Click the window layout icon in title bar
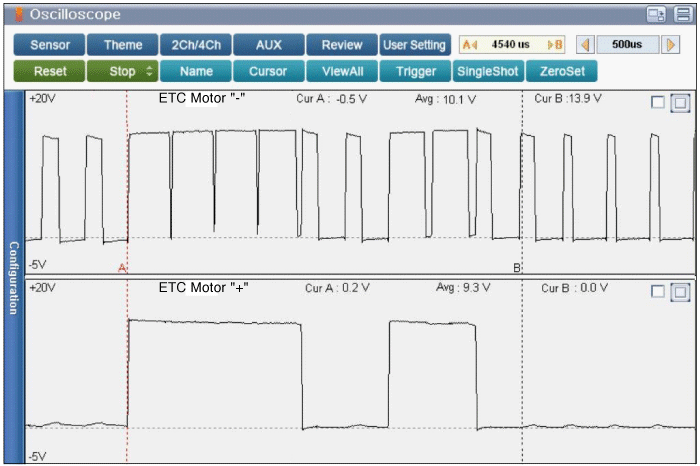This screenshot has width=700, height=466. [x=656, y=15]
